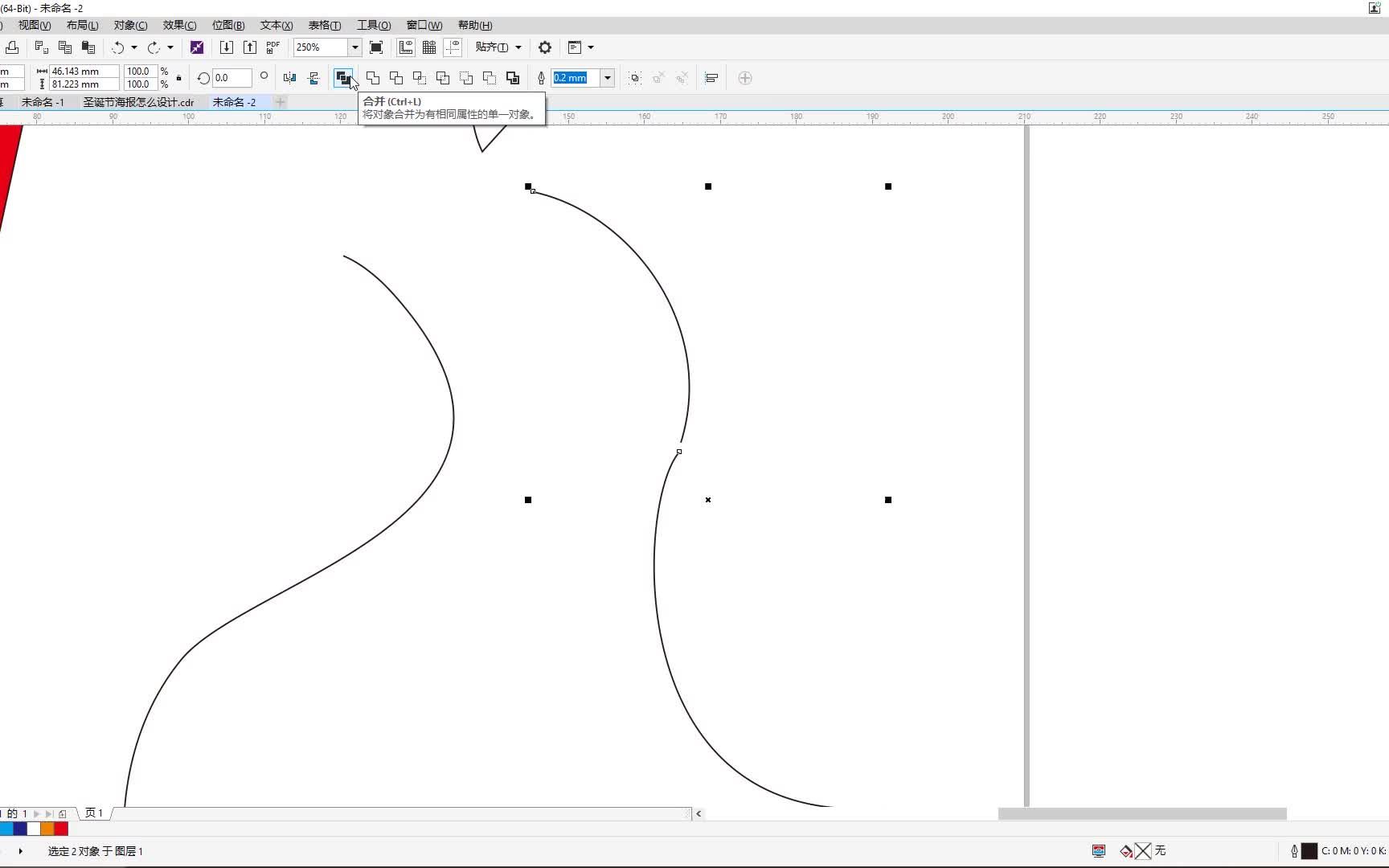This screenshot has height=868, width=1389.
Task: Open the 对象(C) menu
Action: [x=131, y=26]
